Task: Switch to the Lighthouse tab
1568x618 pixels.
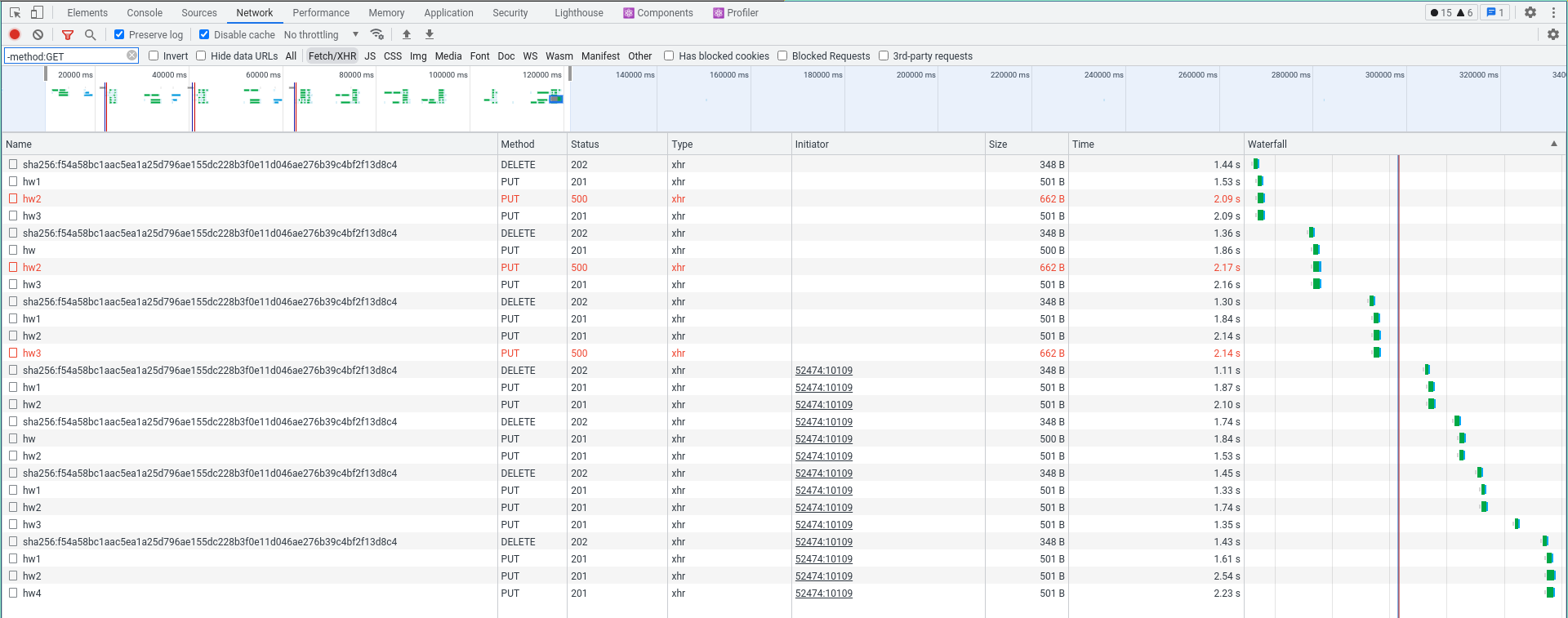Action: coord(579,12)
